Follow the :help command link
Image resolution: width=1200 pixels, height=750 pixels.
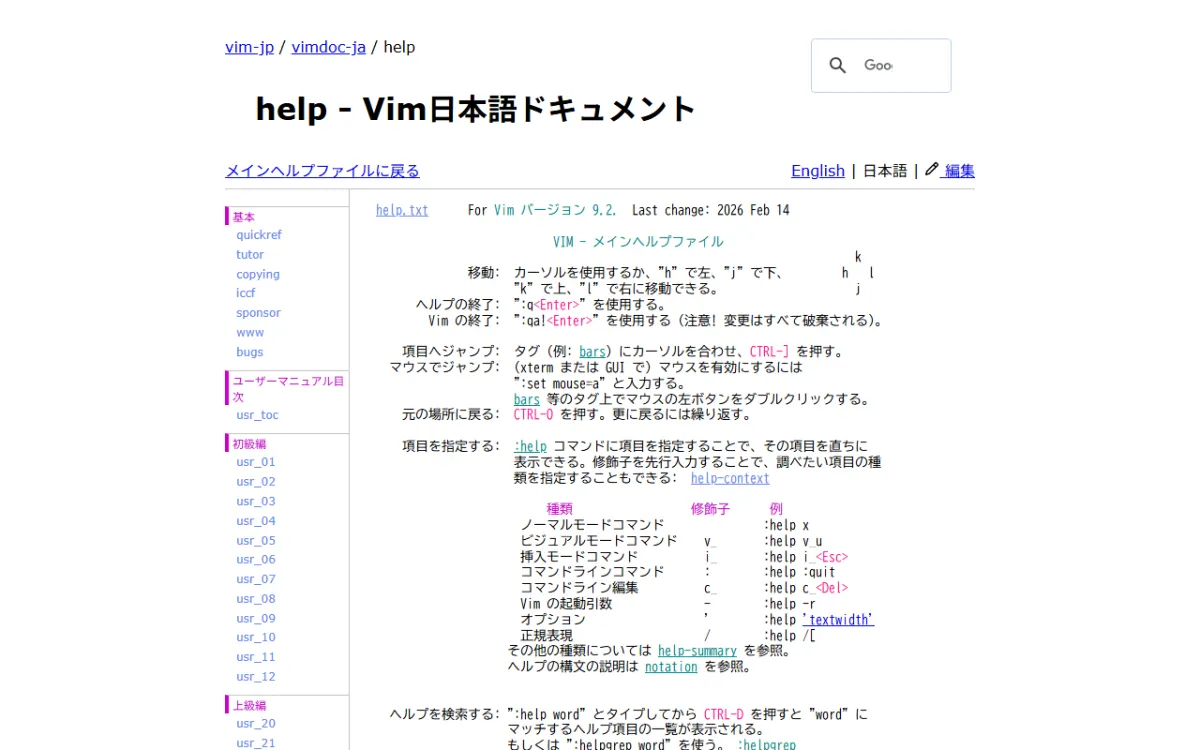(531, 447)
